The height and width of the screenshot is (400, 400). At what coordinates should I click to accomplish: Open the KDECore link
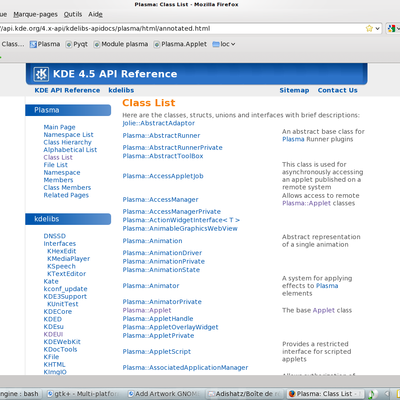(58, 312)
